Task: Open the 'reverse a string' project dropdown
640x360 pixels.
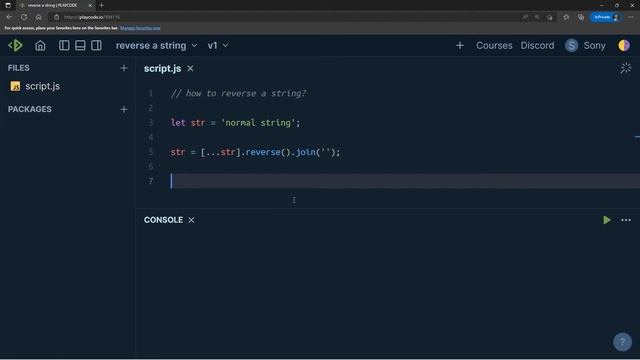Action: (x=156, y=45)
